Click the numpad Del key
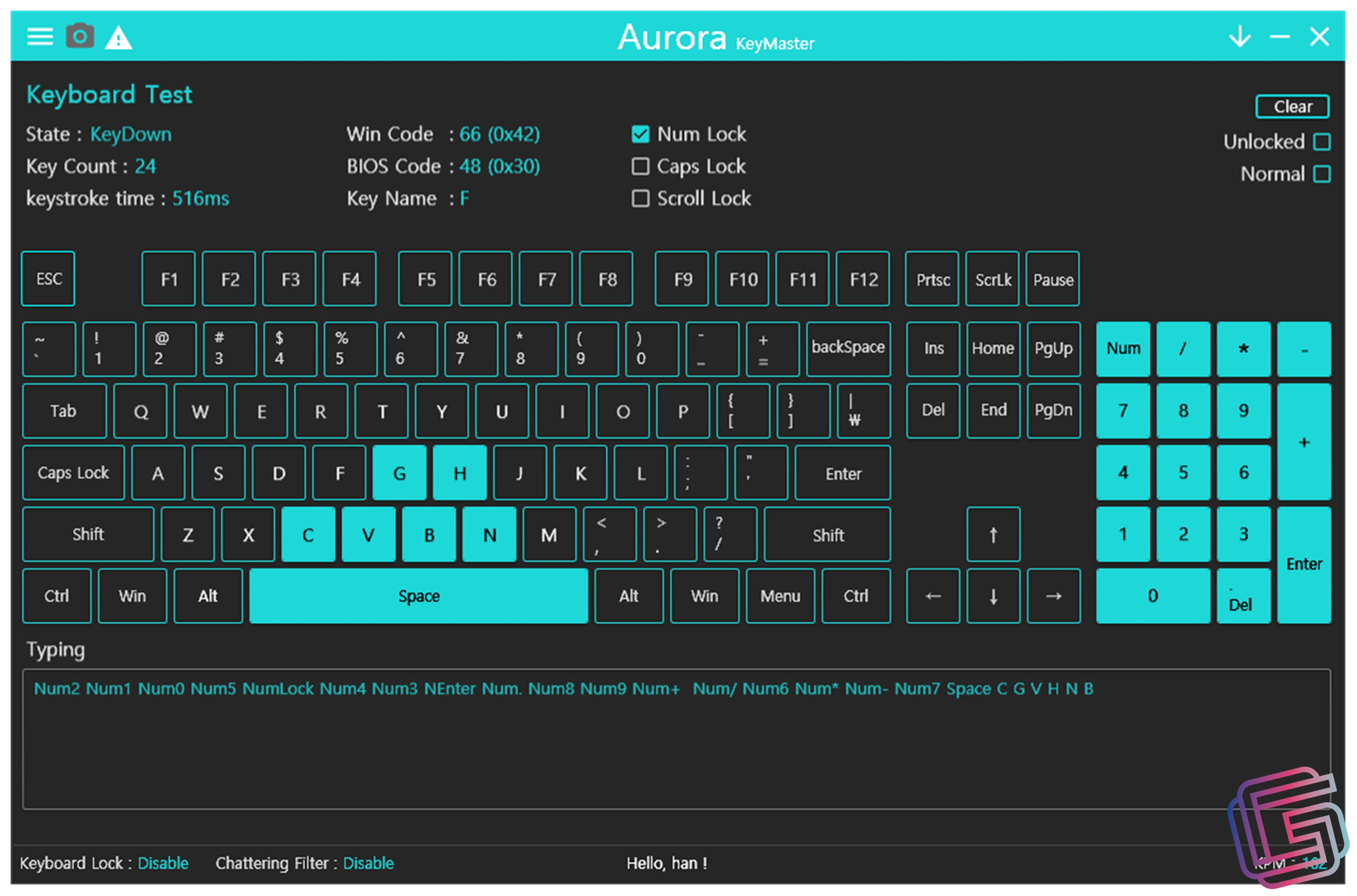Screen dimensions: 1357x896 [x=1243, y=596]
